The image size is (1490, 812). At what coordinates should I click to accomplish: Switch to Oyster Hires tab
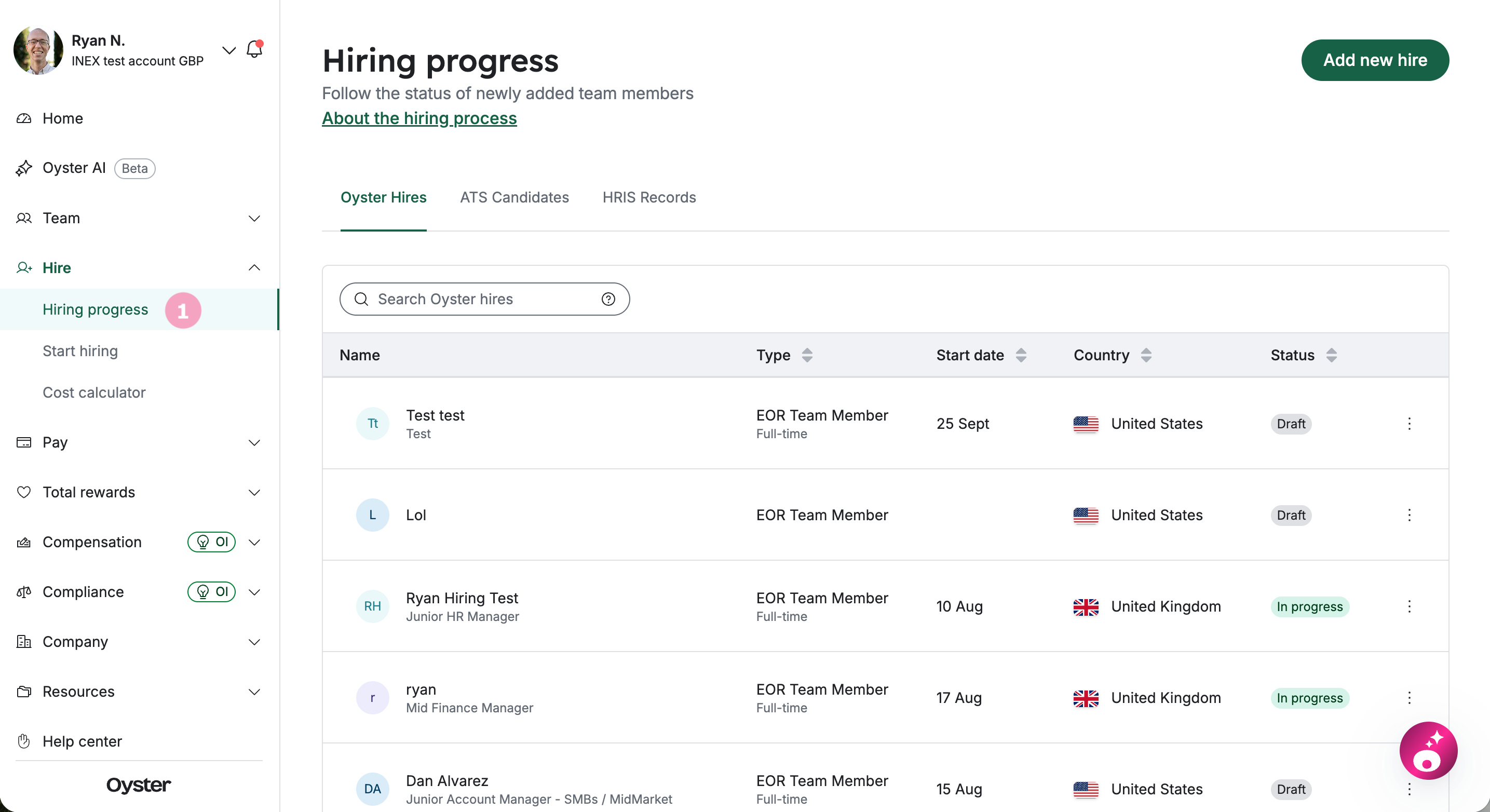pyautogui.click(x=384, y=197)
